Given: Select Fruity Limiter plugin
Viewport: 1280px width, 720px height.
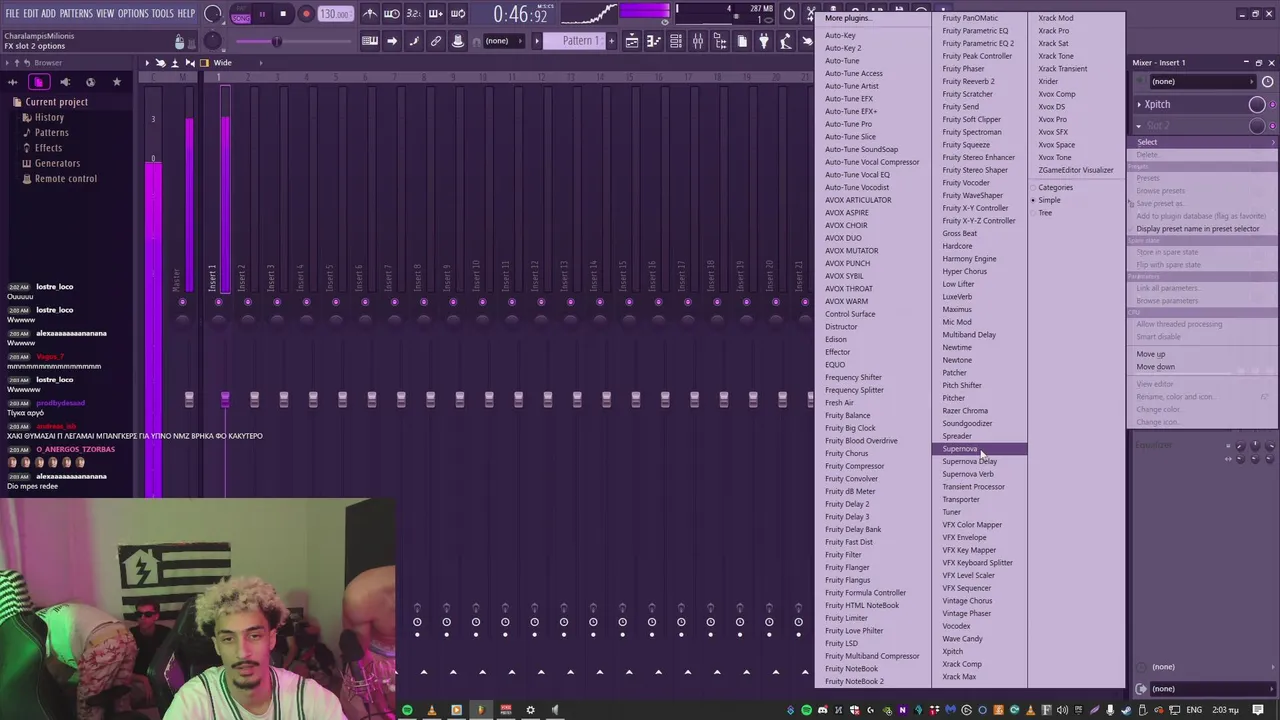Looking at the screenshot, I should click(846, 618).
